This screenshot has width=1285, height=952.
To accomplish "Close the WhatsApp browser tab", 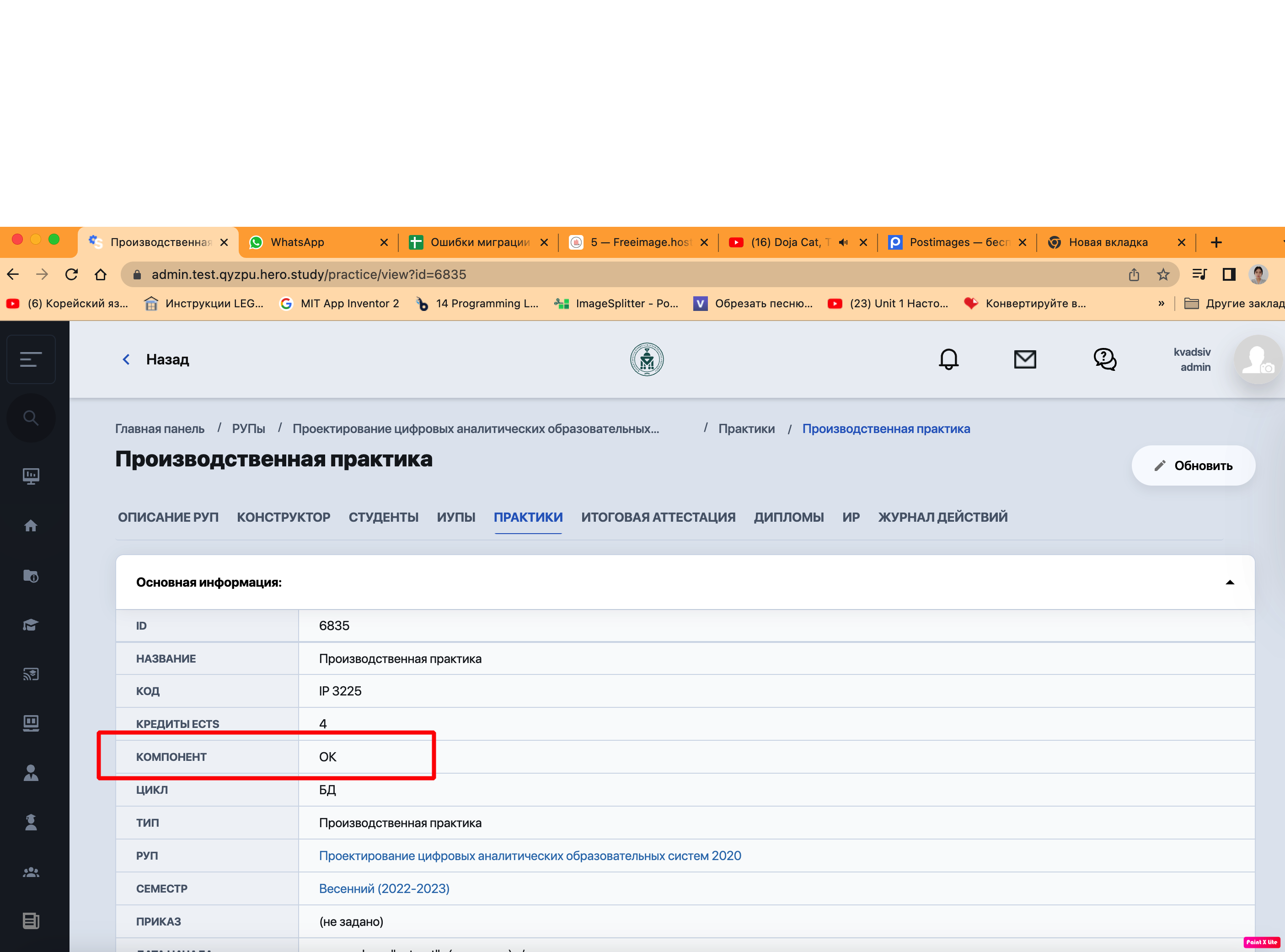I will pos(384,242).
